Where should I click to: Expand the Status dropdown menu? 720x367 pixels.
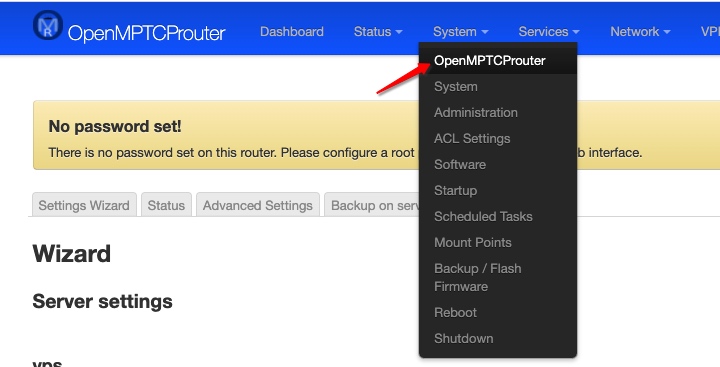pos(378,32)
